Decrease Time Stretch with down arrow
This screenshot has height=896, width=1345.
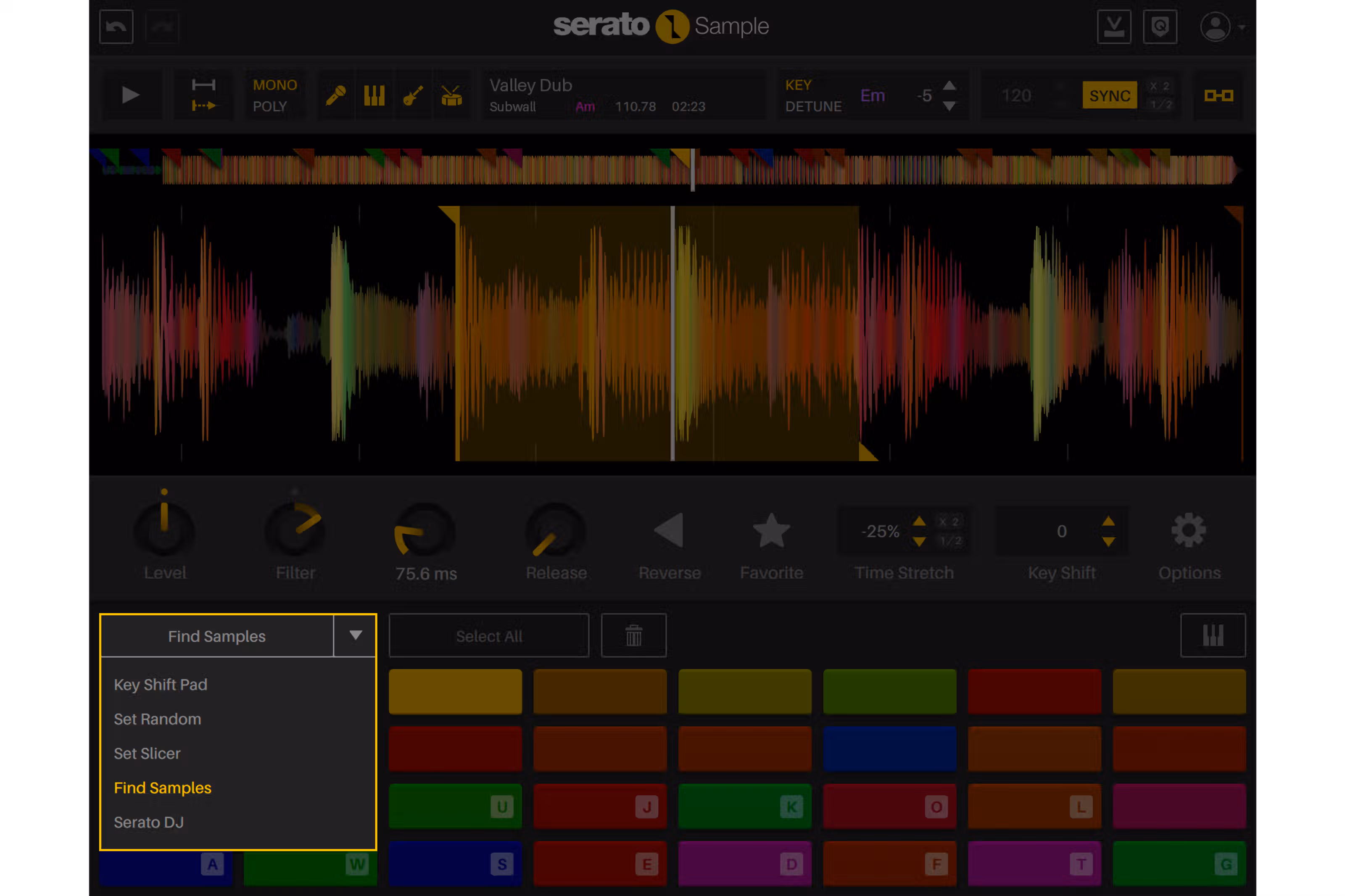(x=919, y=541)
